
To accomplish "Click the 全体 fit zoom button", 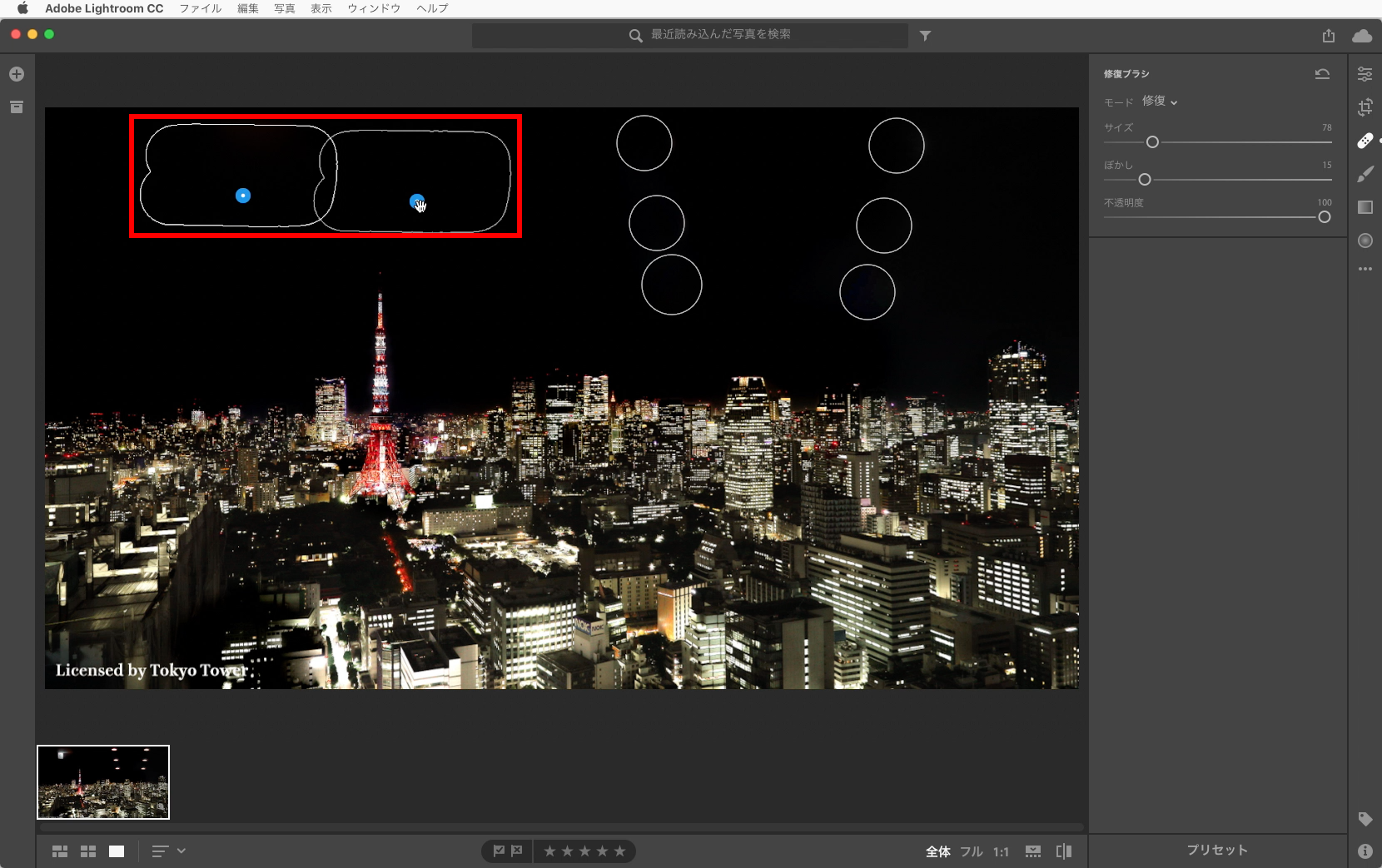I will tap(938, 851).
